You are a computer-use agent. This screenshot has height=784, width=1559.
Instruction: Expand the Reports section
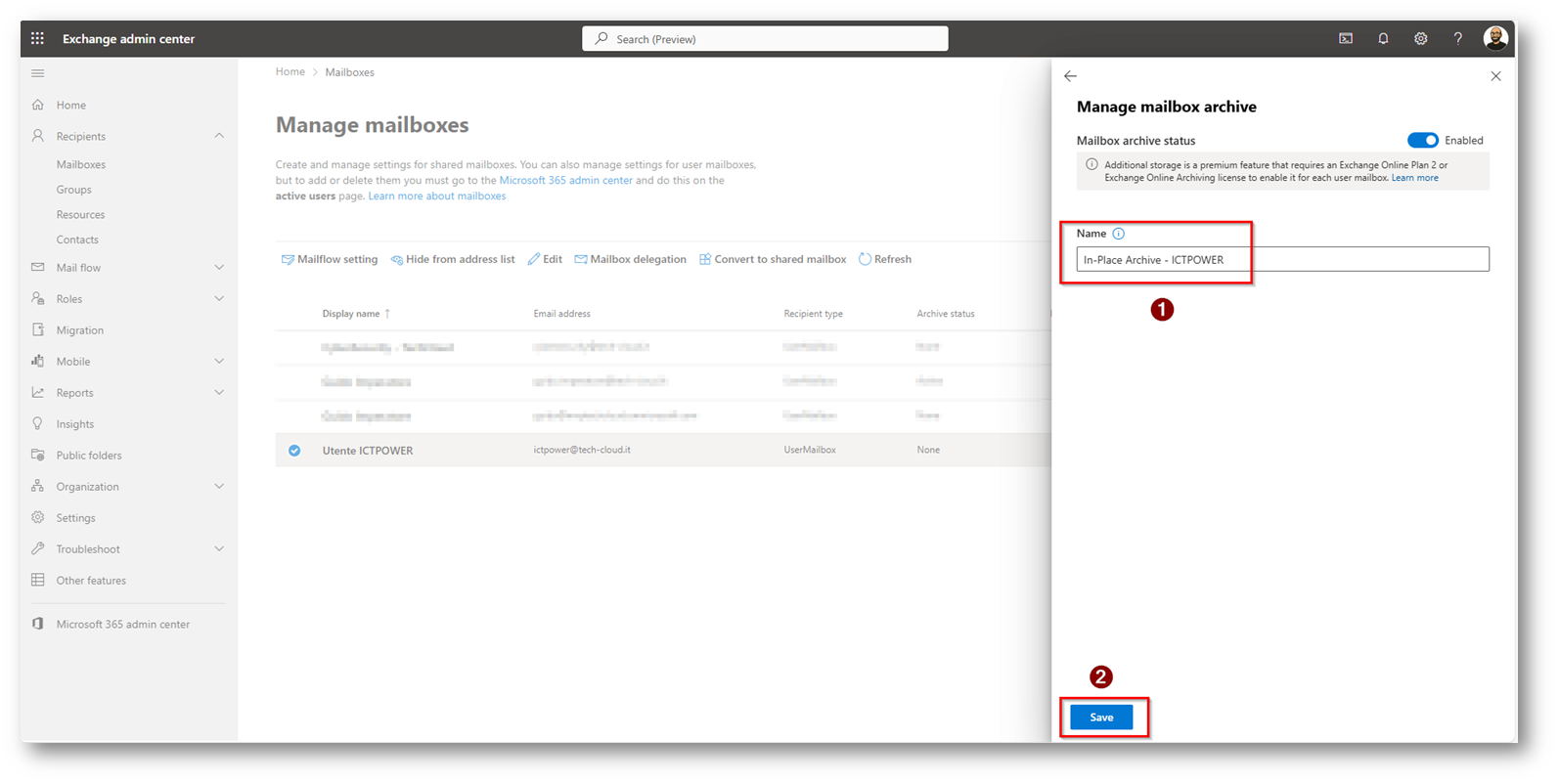(219, 392)
